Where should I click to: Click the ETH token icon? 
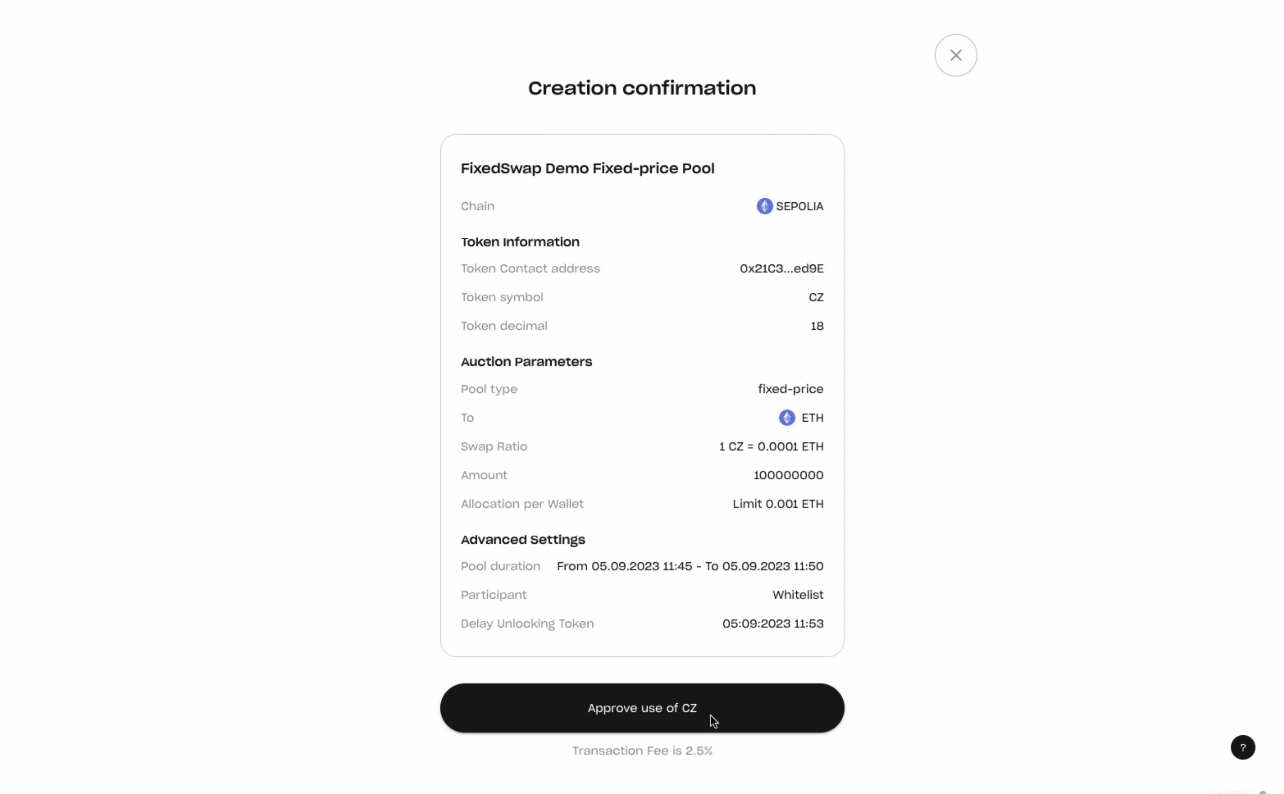(x=787, y=418)
